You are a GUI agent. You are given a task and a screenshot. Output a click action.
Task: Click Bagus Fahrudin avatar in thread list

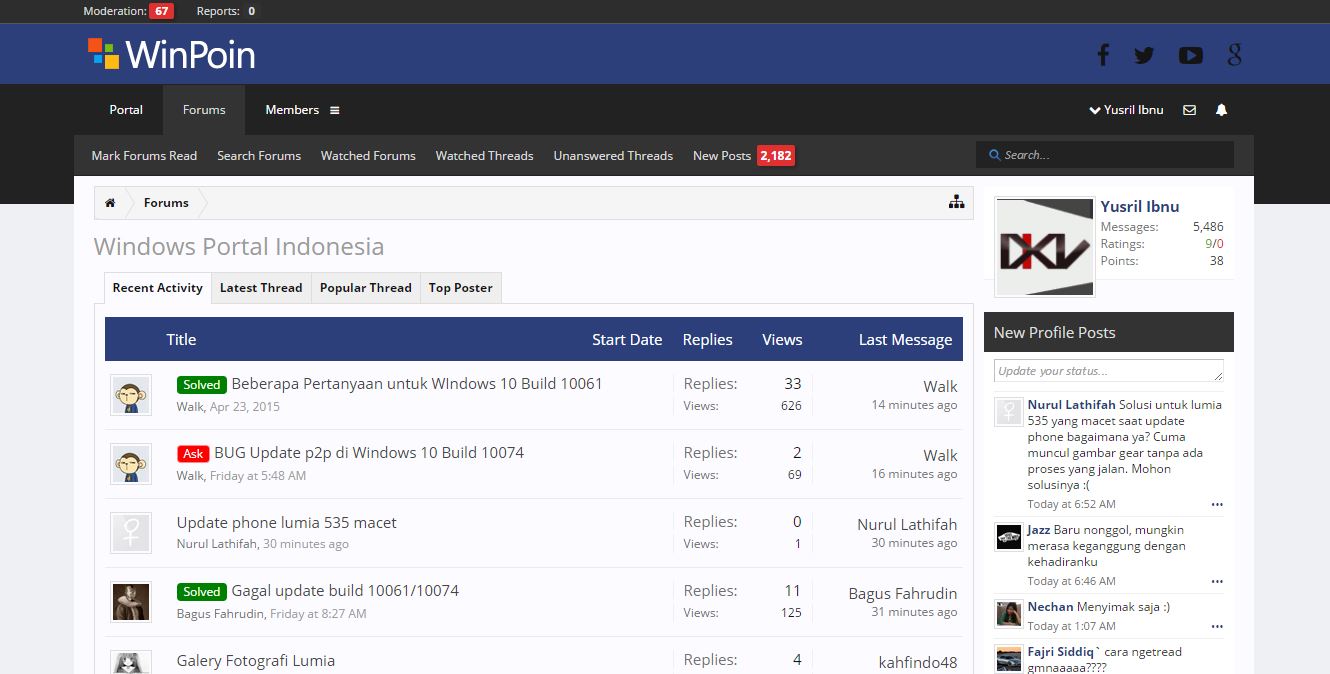pyautogui.click(x=131, y=602)
